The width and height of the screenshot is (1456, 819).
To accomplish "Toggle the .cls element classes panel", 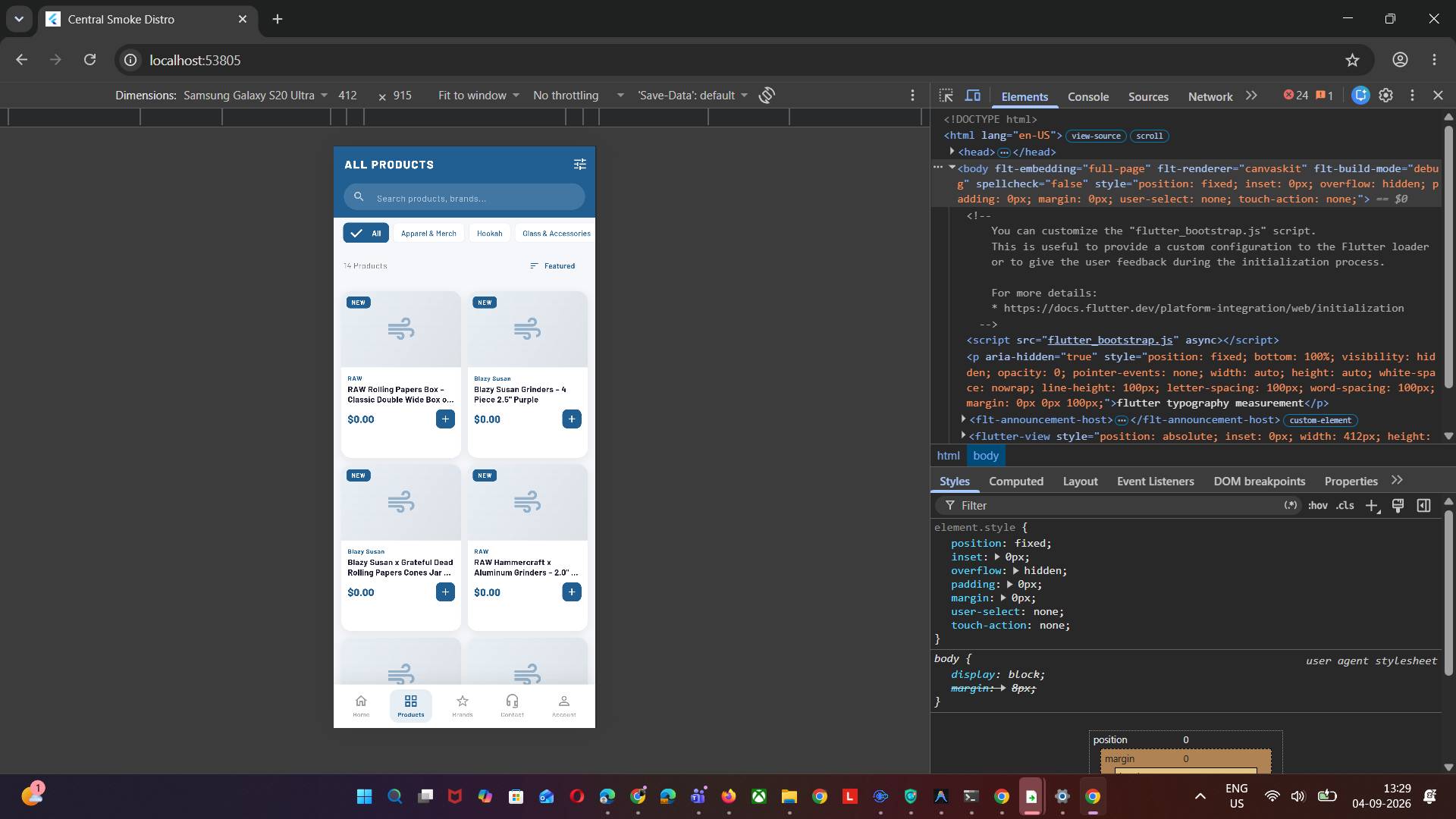I will pos(1345,506).
